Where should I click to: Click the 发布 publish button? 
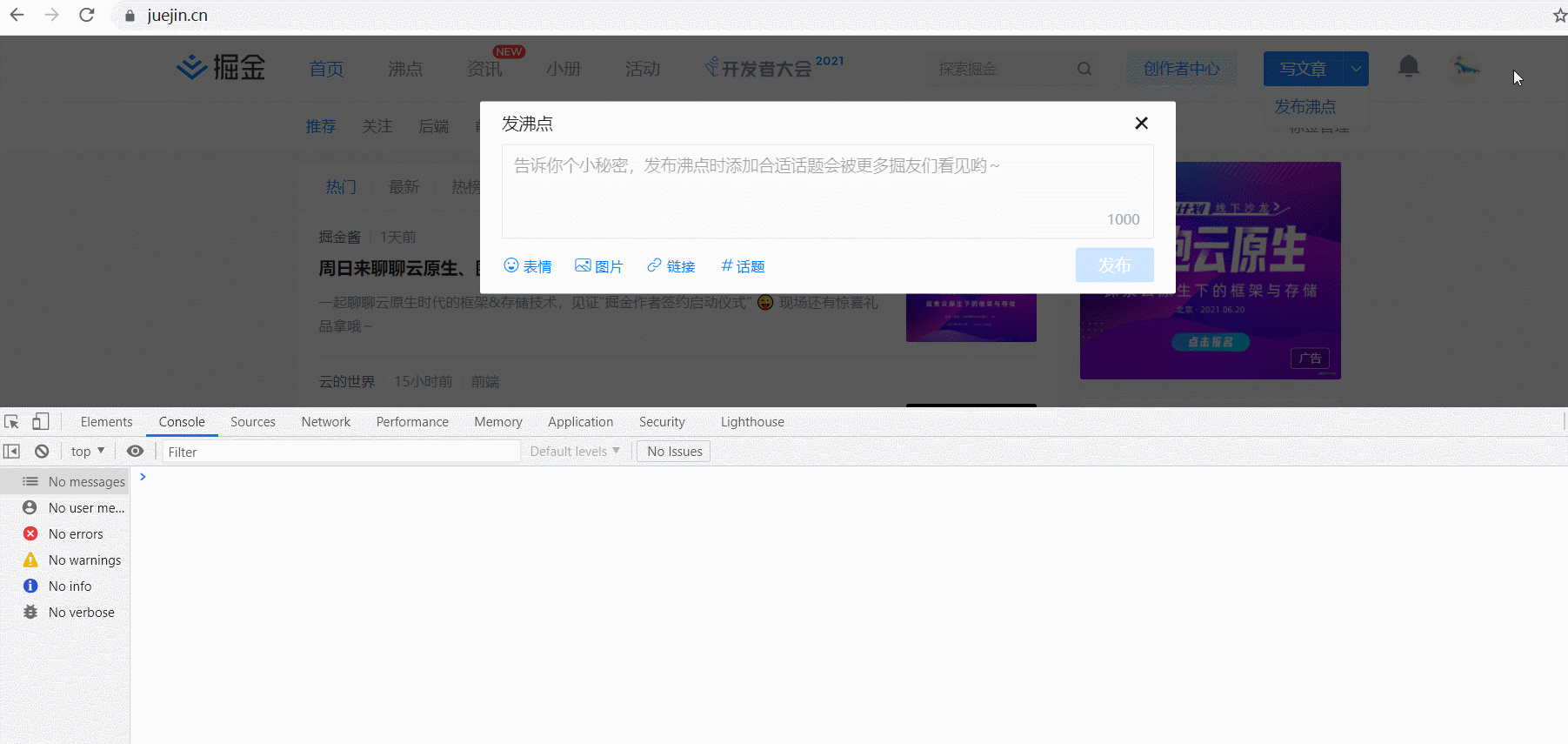1114,265
